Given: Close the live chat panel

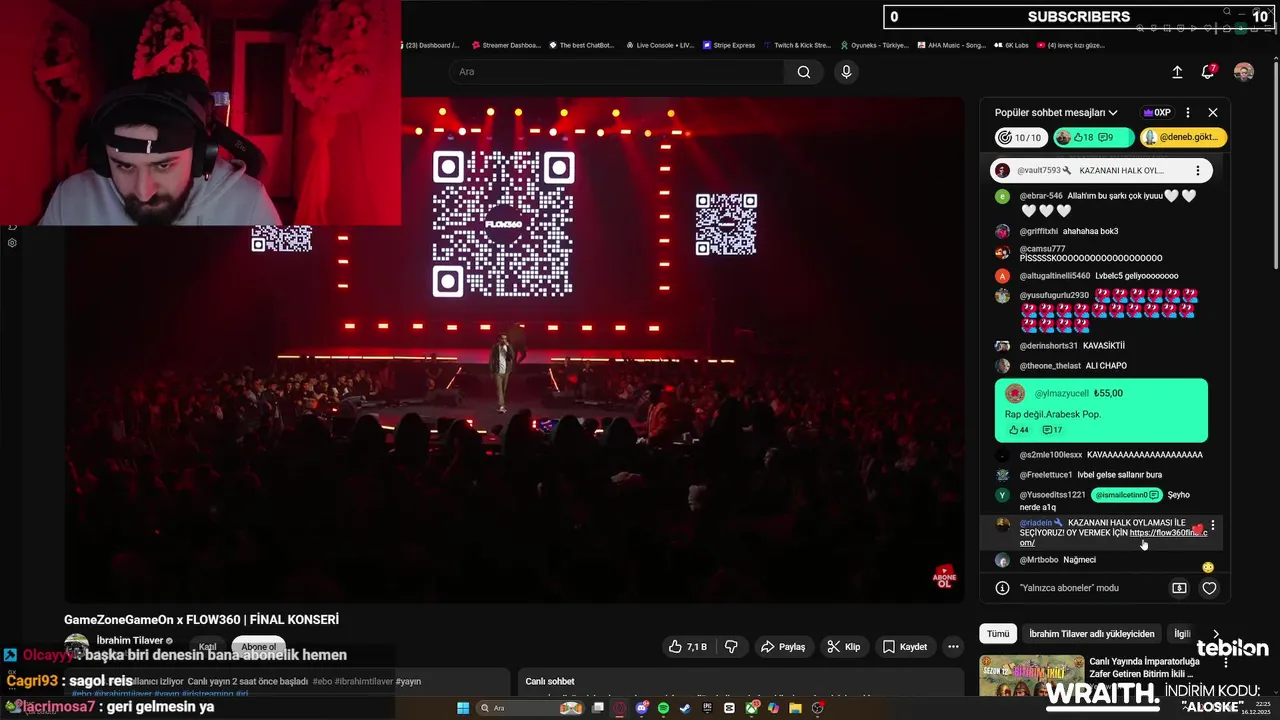Looking at the screenshot, I should click(1213, 113).
